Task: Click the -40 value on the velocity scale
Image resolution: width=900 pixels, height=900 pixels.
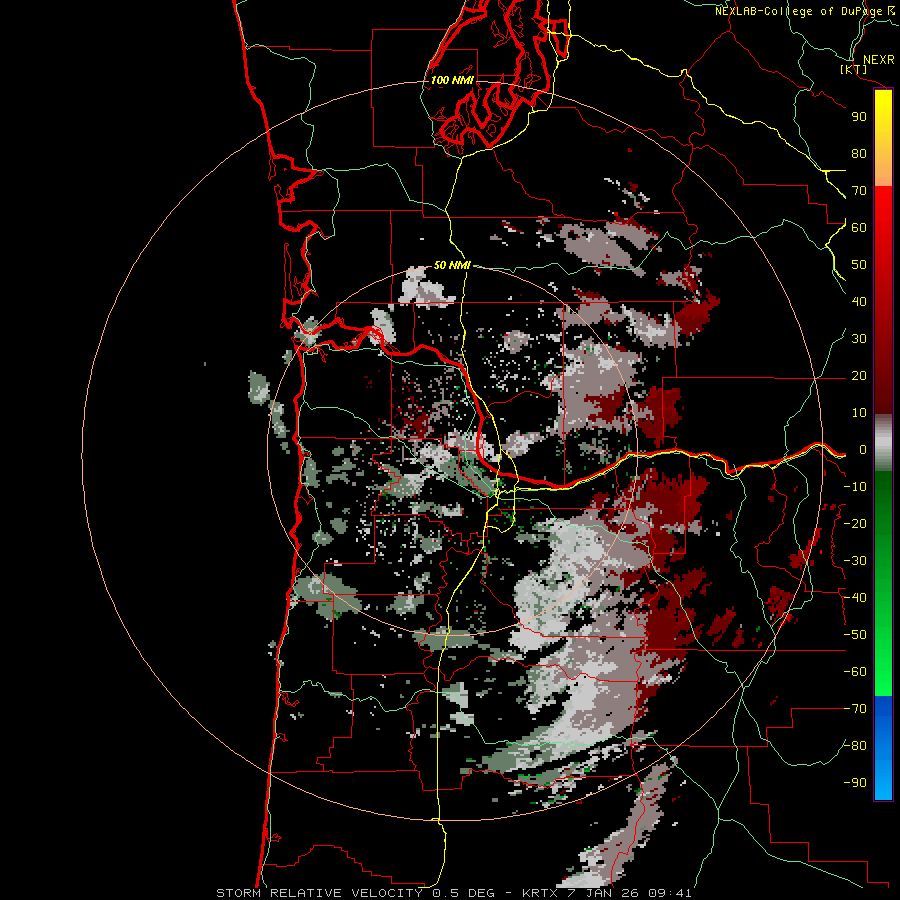Action: coord(855,598)
